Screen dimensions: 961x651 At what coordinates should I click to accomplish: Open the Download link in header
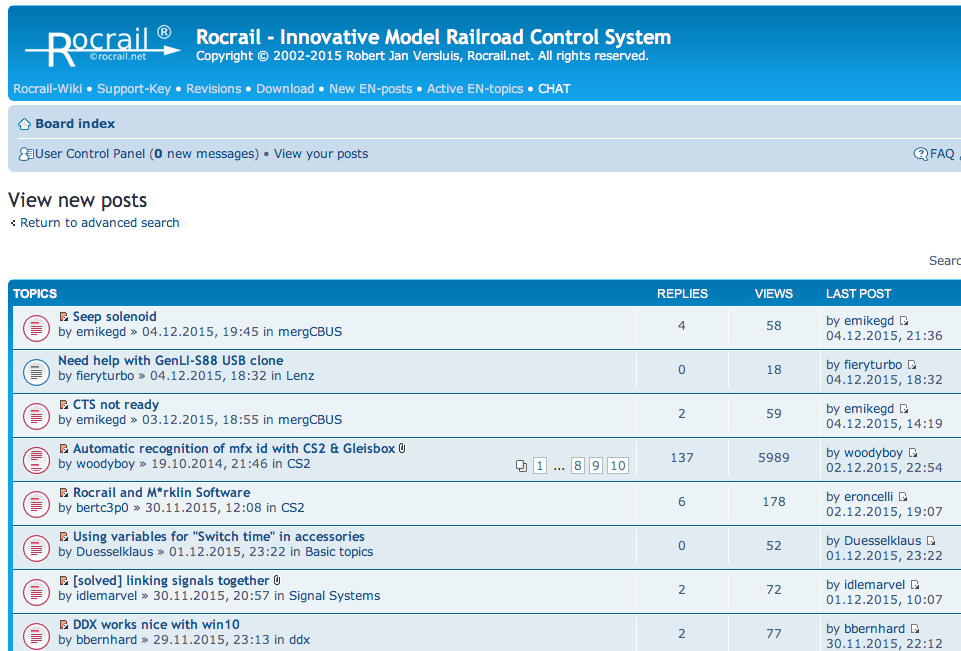285,89
